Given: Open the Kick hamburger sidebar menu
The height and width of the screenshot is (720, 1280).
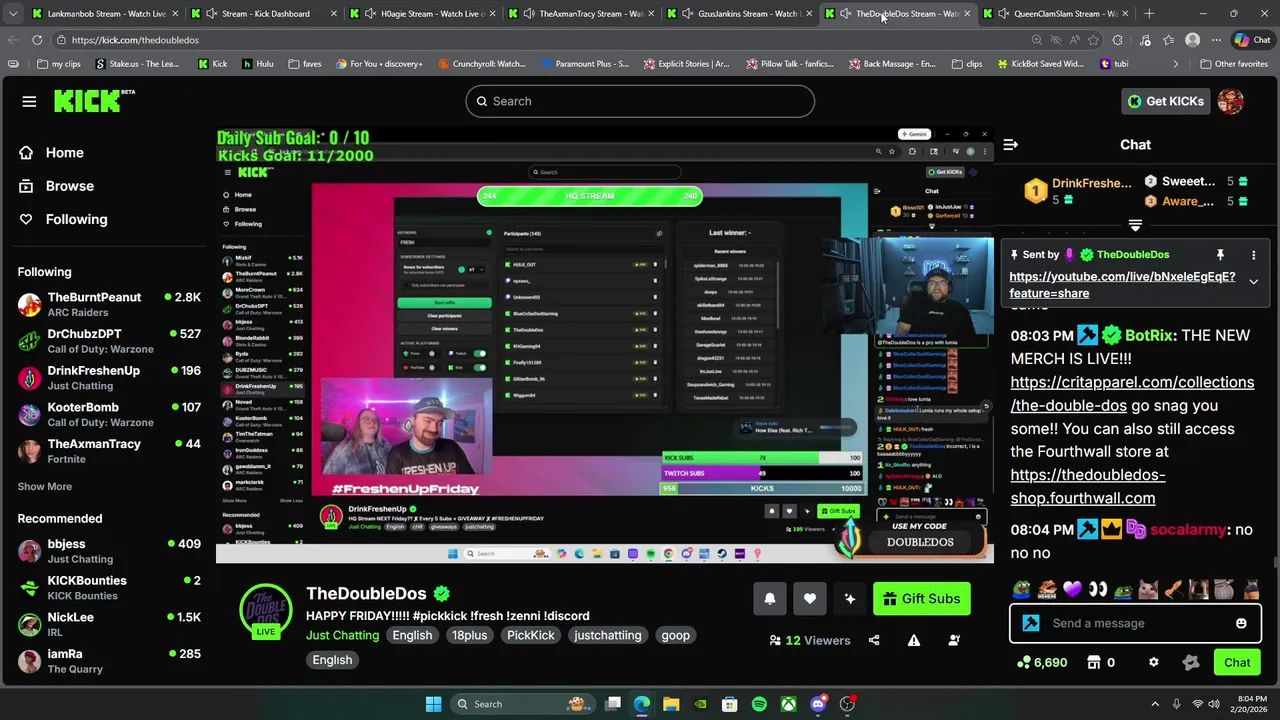Looking at the screenshot, I should point(29,101).
